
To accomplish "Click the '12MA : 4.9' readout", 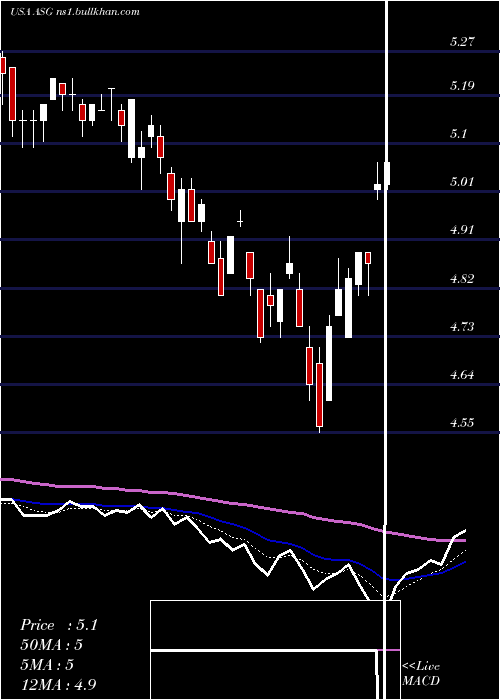I will (x=58, y=685).
